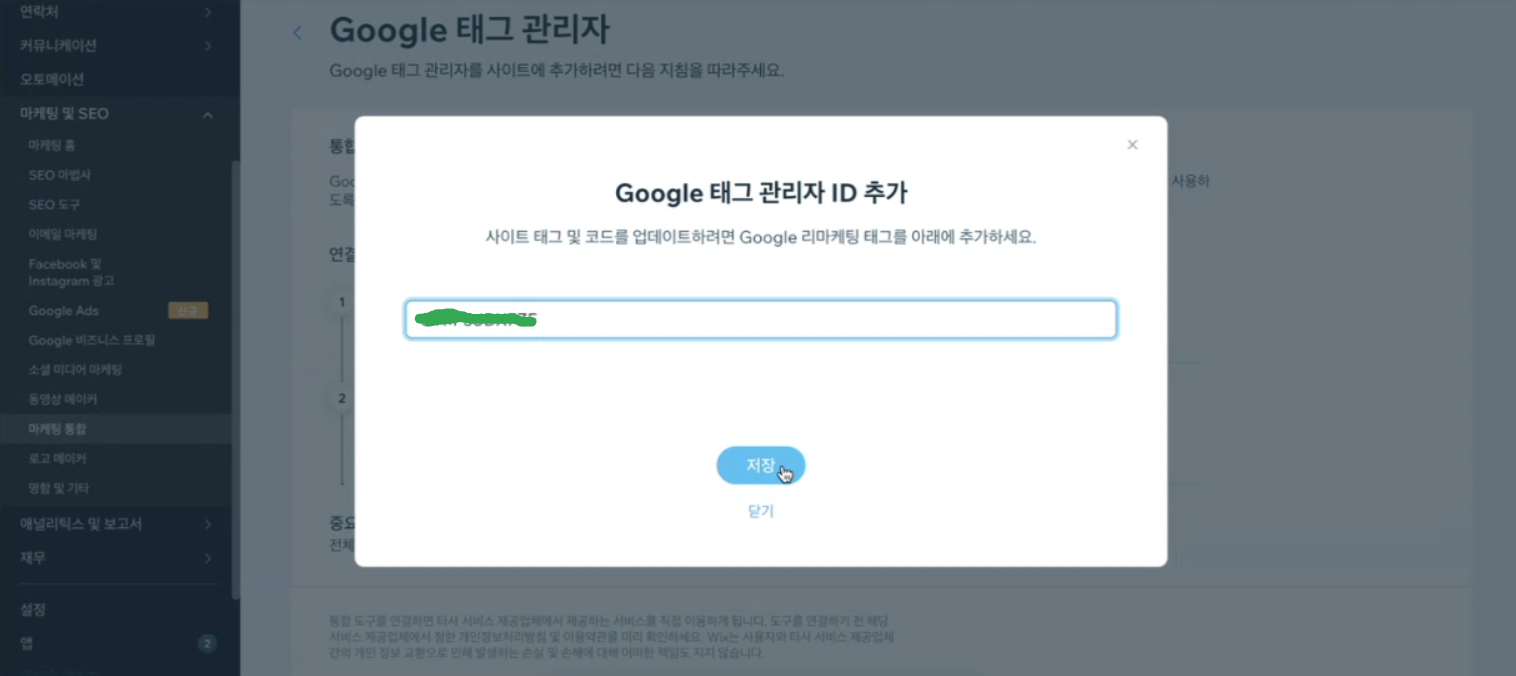The height and width of the screenshot is (676, 1516).
Task: Open Google 비즈니스 프로필
Action: [x=92, y=340]
